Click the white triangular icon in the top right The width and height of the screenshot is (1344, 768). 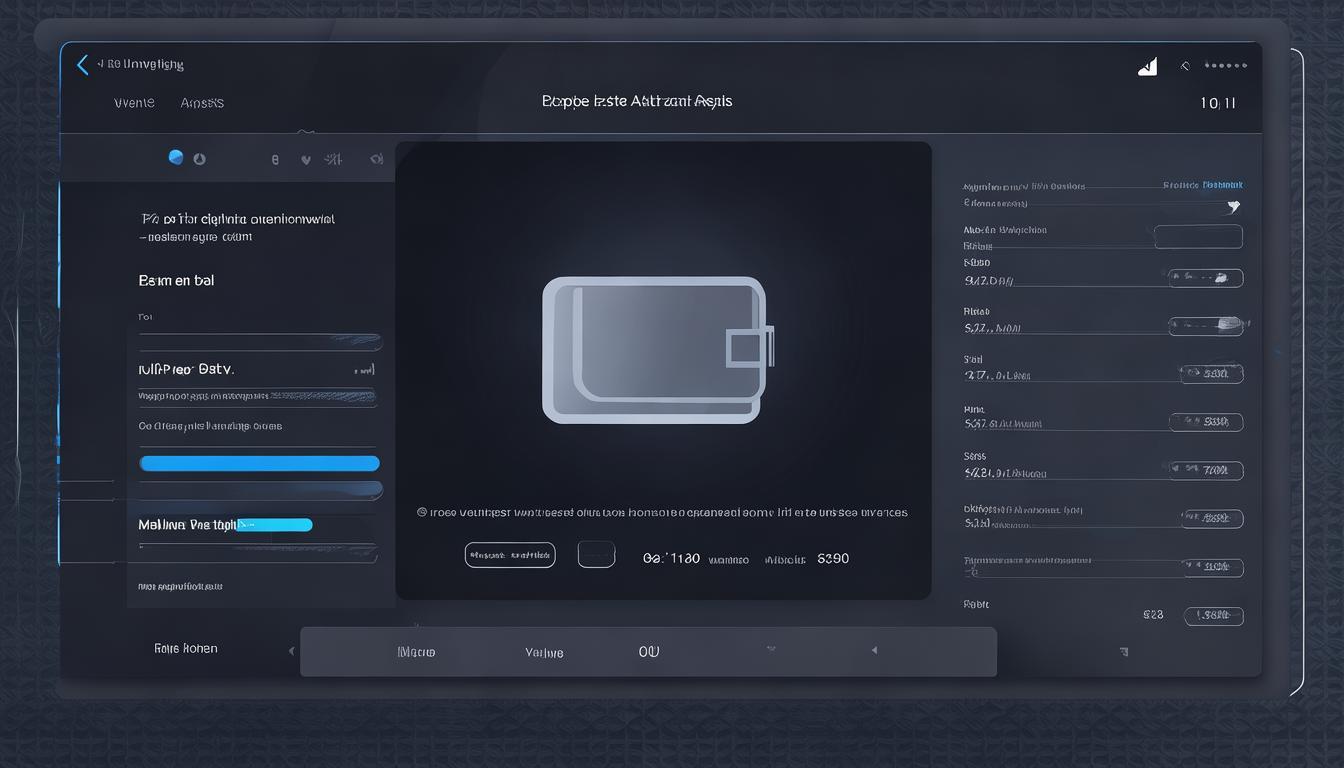(x=1148, y=67)
